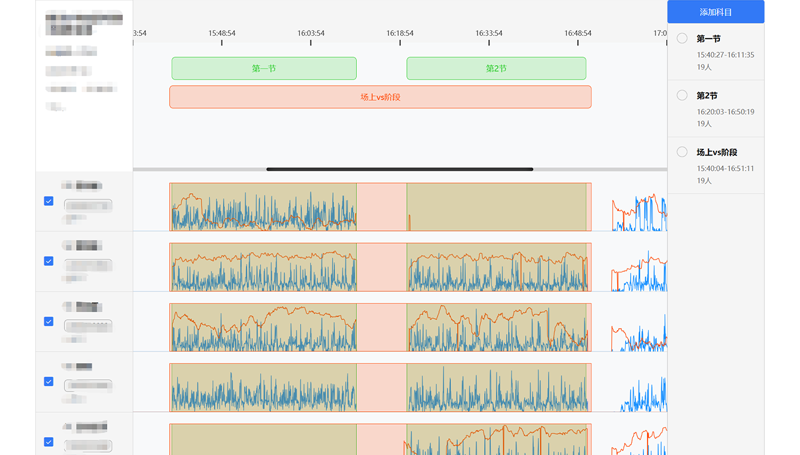The image size is (800, 455).
Task: Click the 16:33:54 time axis label
Action: point(489,33)
